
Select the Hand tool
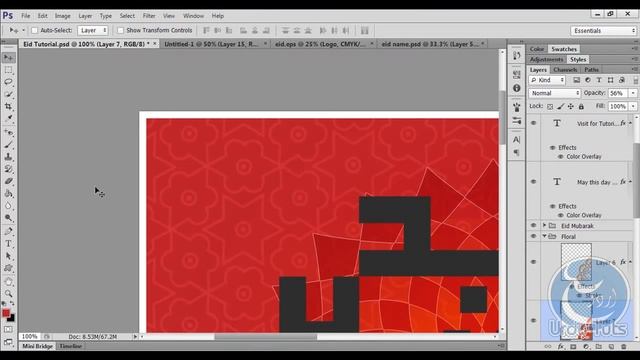coord(8,282)
